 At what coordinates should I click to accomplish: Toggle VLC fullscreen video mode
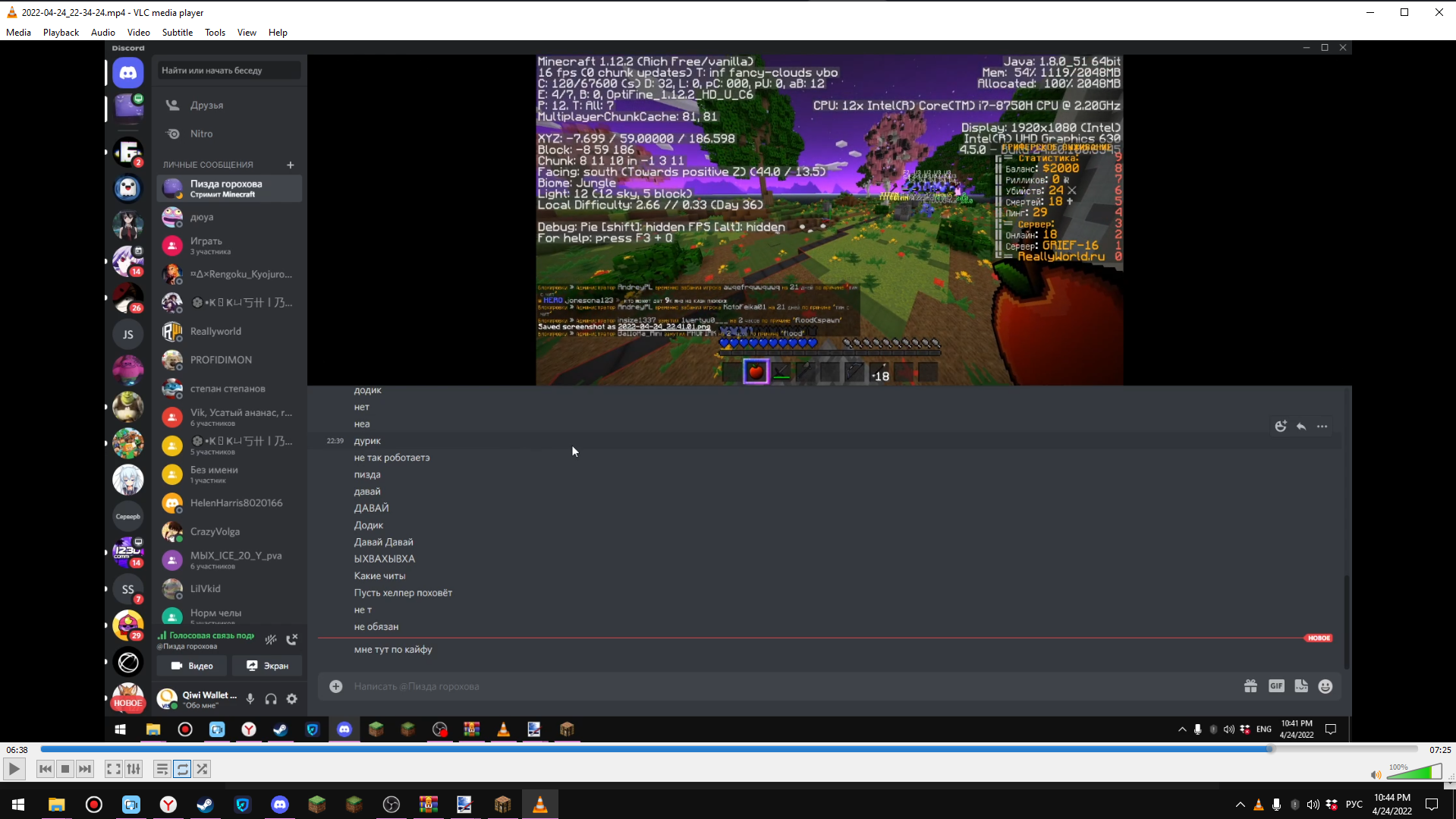[113, 769]
